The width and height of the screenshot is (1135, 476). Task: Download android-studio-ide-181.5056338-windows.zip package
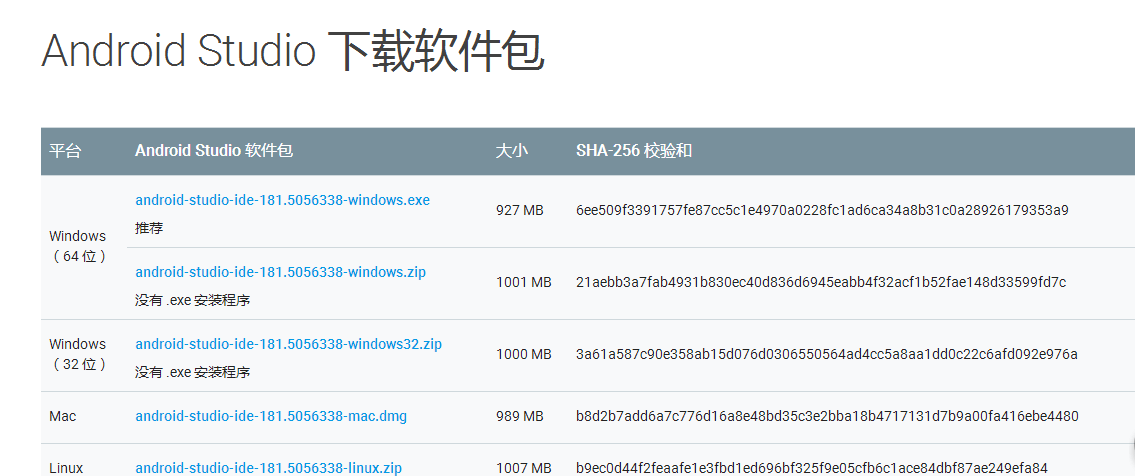coord(281,272)
